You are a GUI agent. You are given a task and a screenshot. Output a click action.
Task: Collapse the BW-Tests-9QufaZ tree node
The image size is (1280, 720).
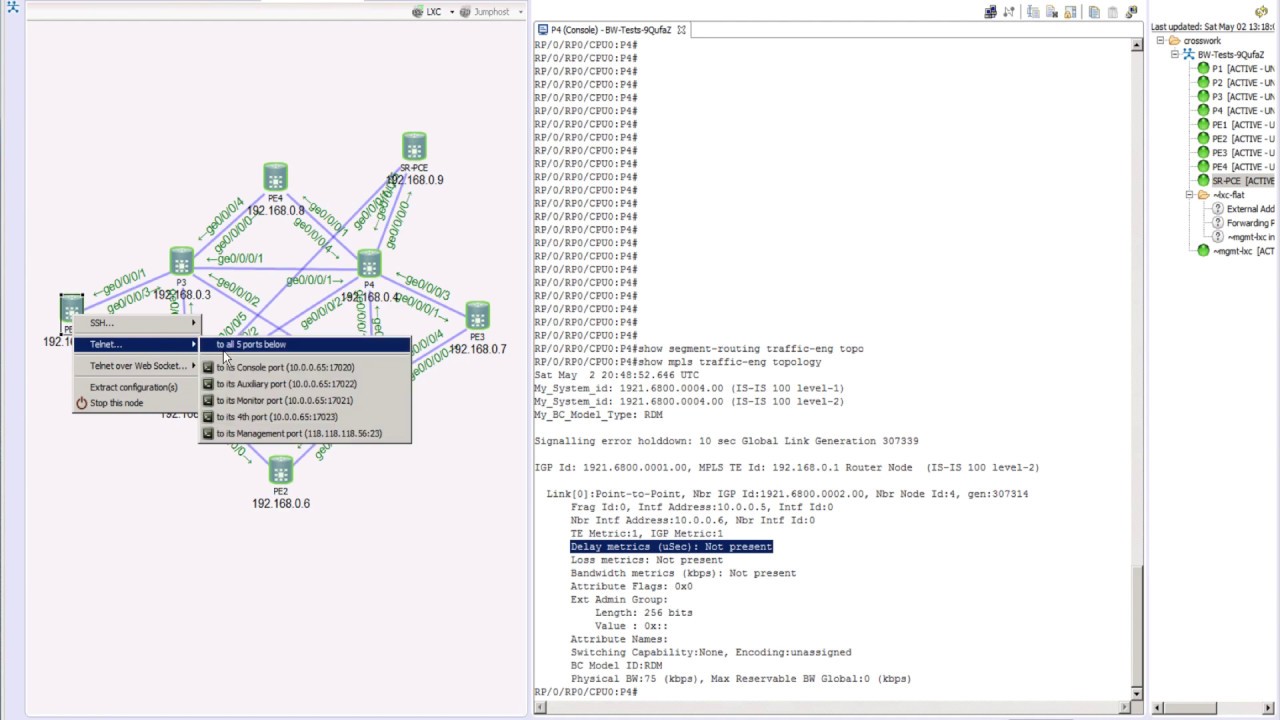(x=1175, y=55)
